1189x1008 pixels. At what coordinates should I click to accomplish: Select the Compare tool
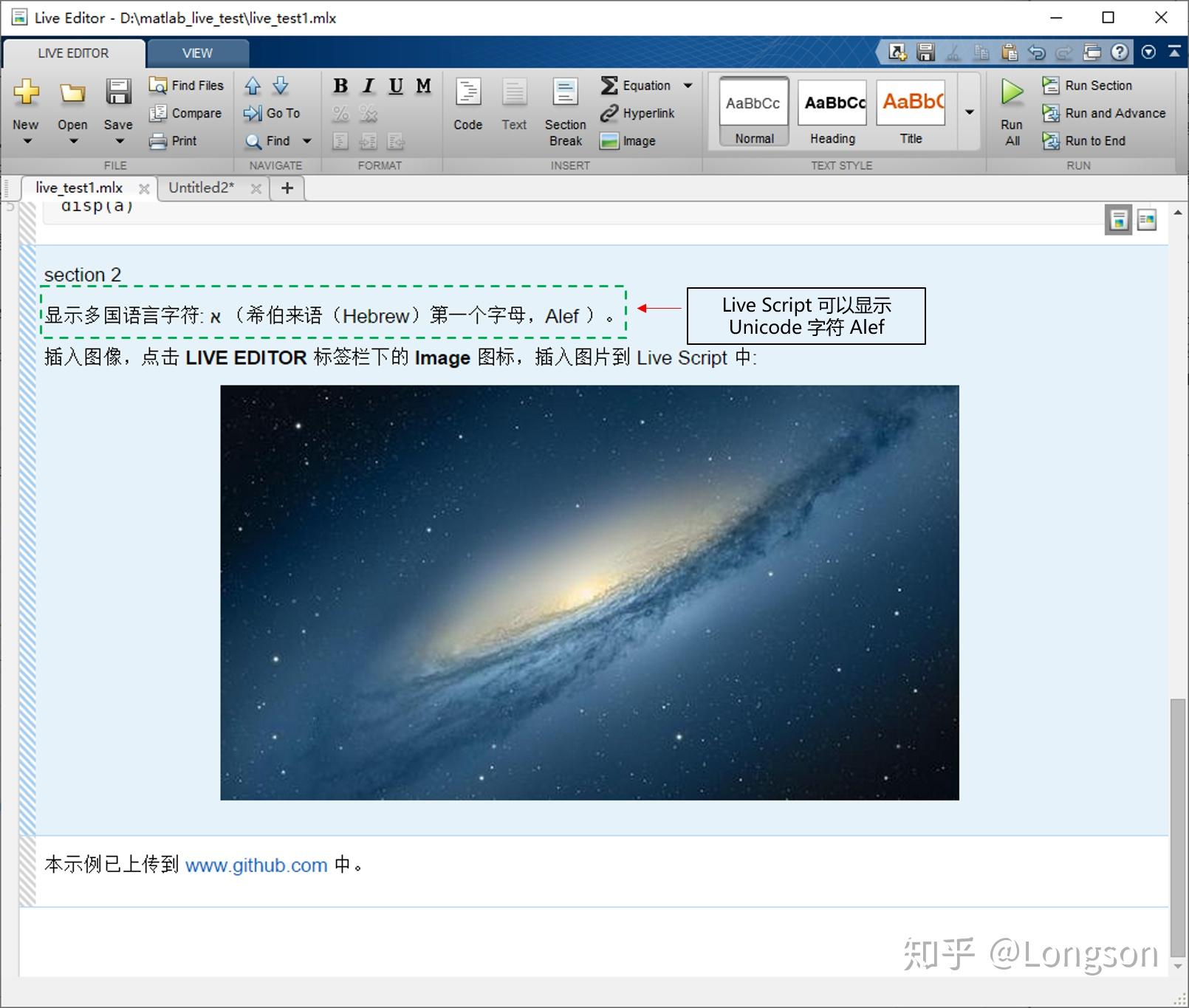point(186,113)
